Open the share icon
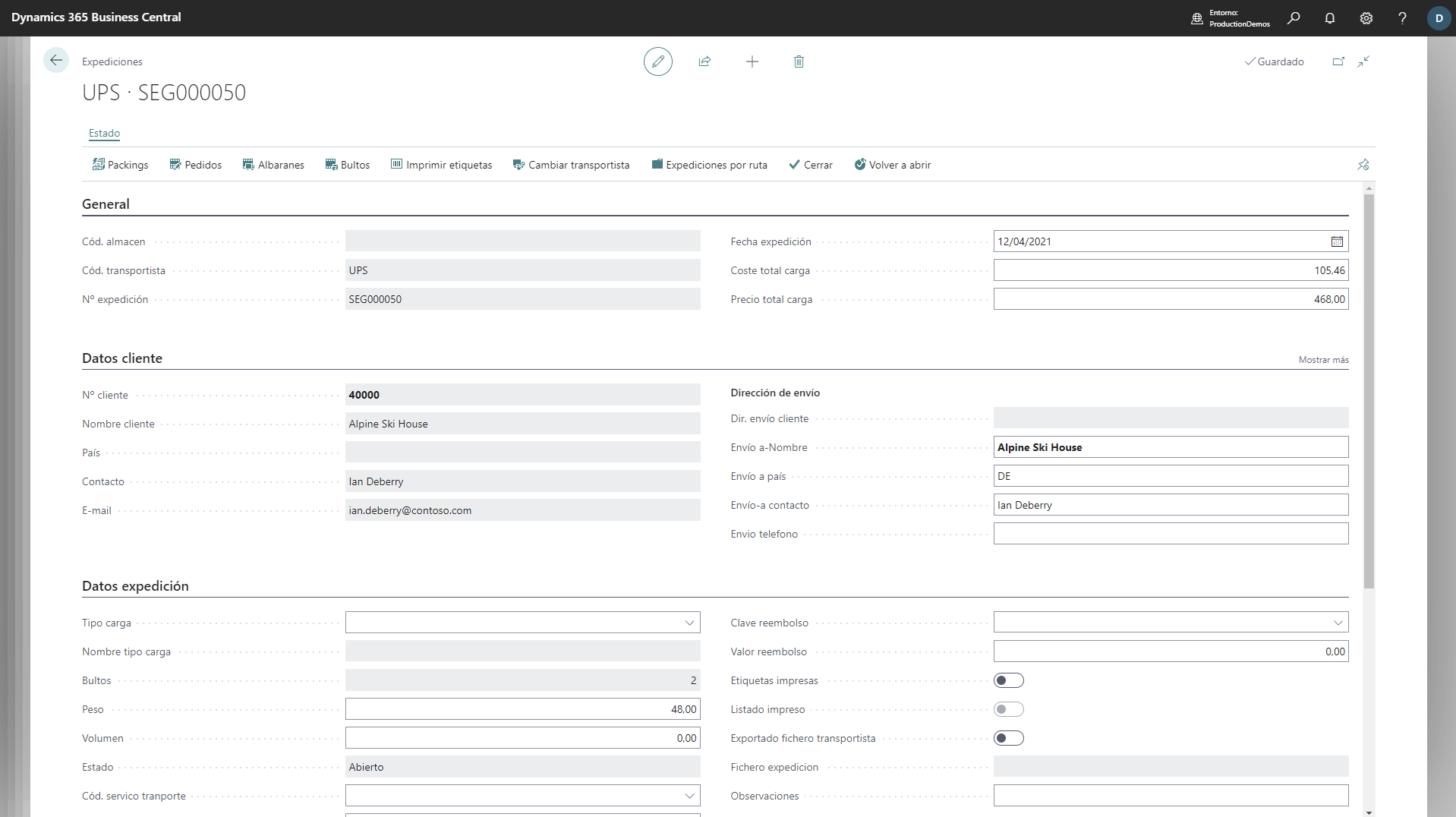The height and width of the screenshot is (817, 1456). [704, 62]
